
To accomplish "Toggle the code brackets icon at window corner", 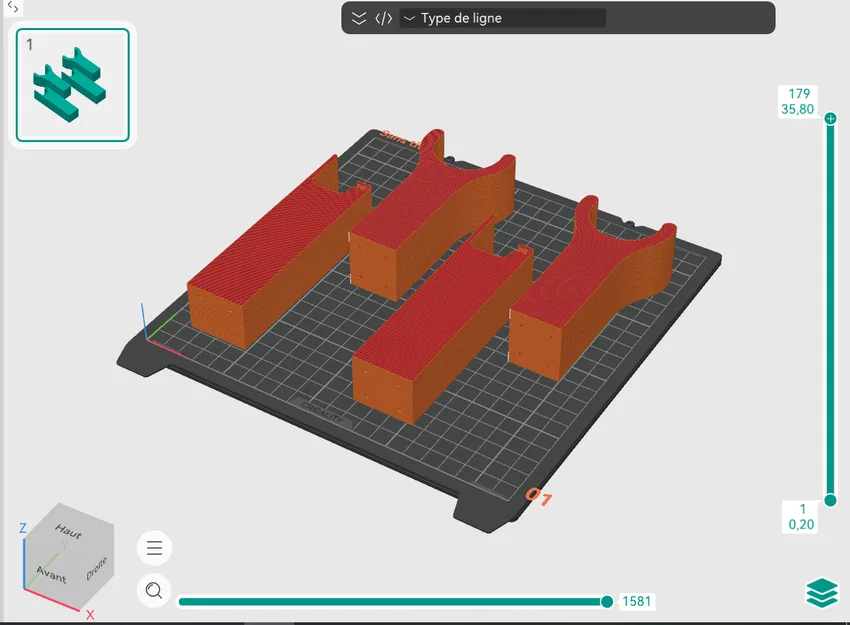I will [12, 8].
